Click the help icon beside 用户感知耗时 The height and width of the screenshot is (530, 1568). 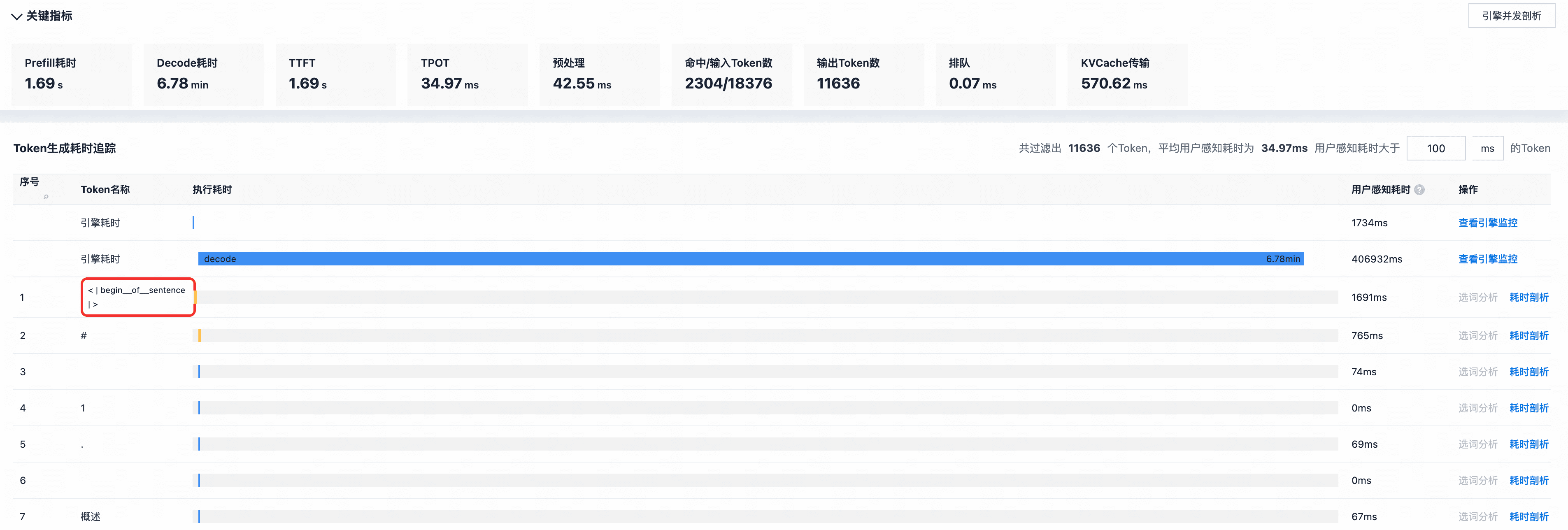coord(1419,190)
